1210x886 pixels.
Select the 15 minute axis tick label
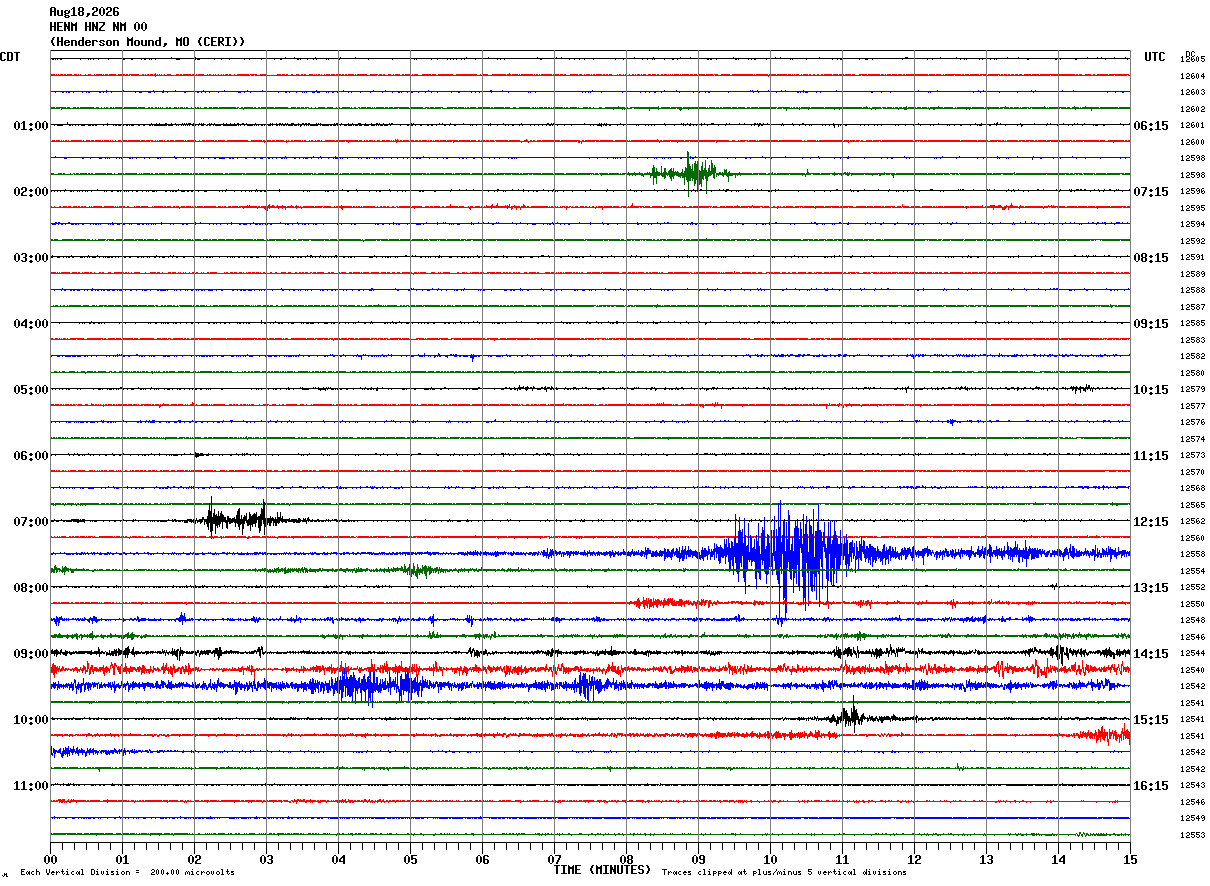click(1130, 860)
